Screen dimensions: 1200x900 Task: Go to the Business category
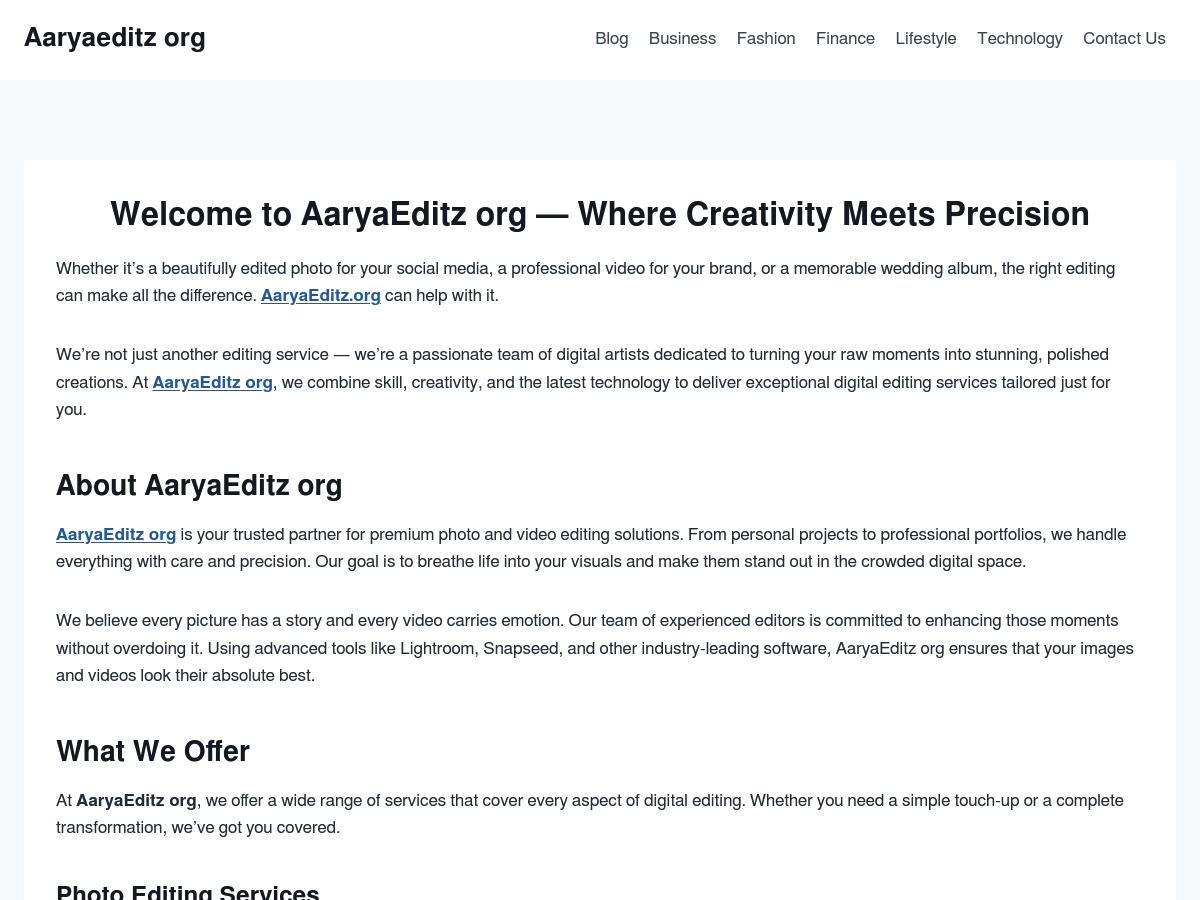(682, 38)
